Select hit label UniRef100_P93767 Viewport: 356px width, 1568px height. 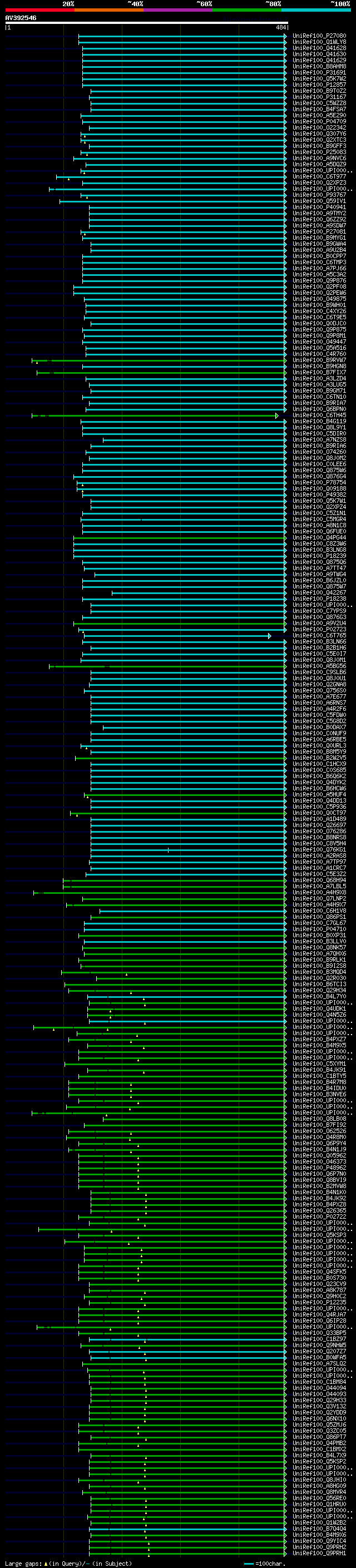pos(319,195)
